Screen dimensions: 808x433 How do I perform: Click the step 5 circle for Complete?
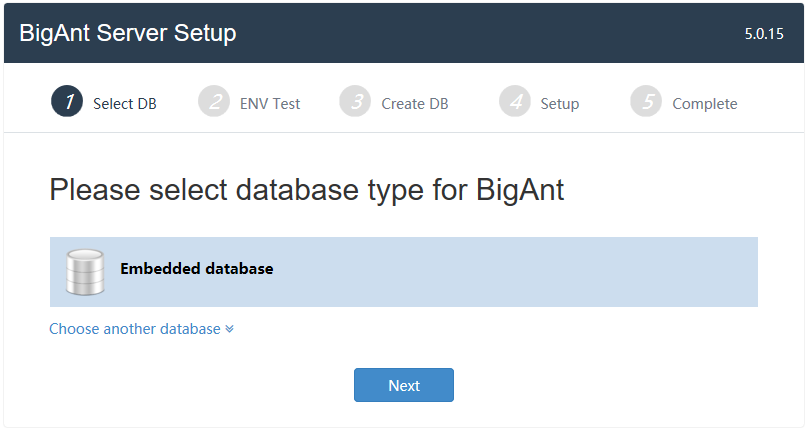point(646,101)
